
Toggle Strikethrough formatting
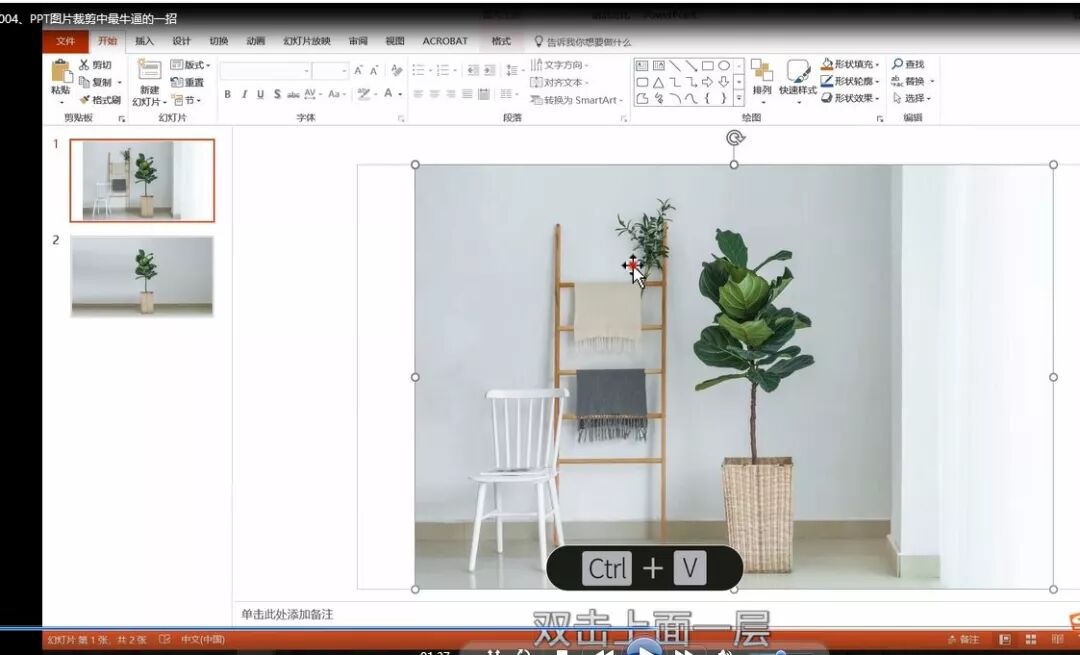(x=293, y=94)
